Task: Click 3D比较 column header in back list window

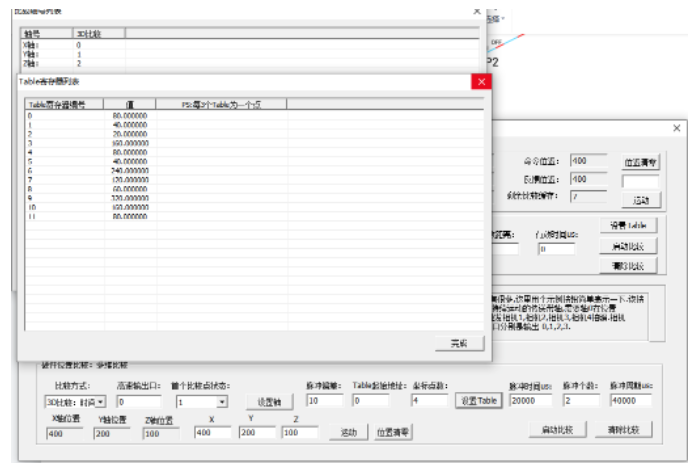Action: point(99,33)
